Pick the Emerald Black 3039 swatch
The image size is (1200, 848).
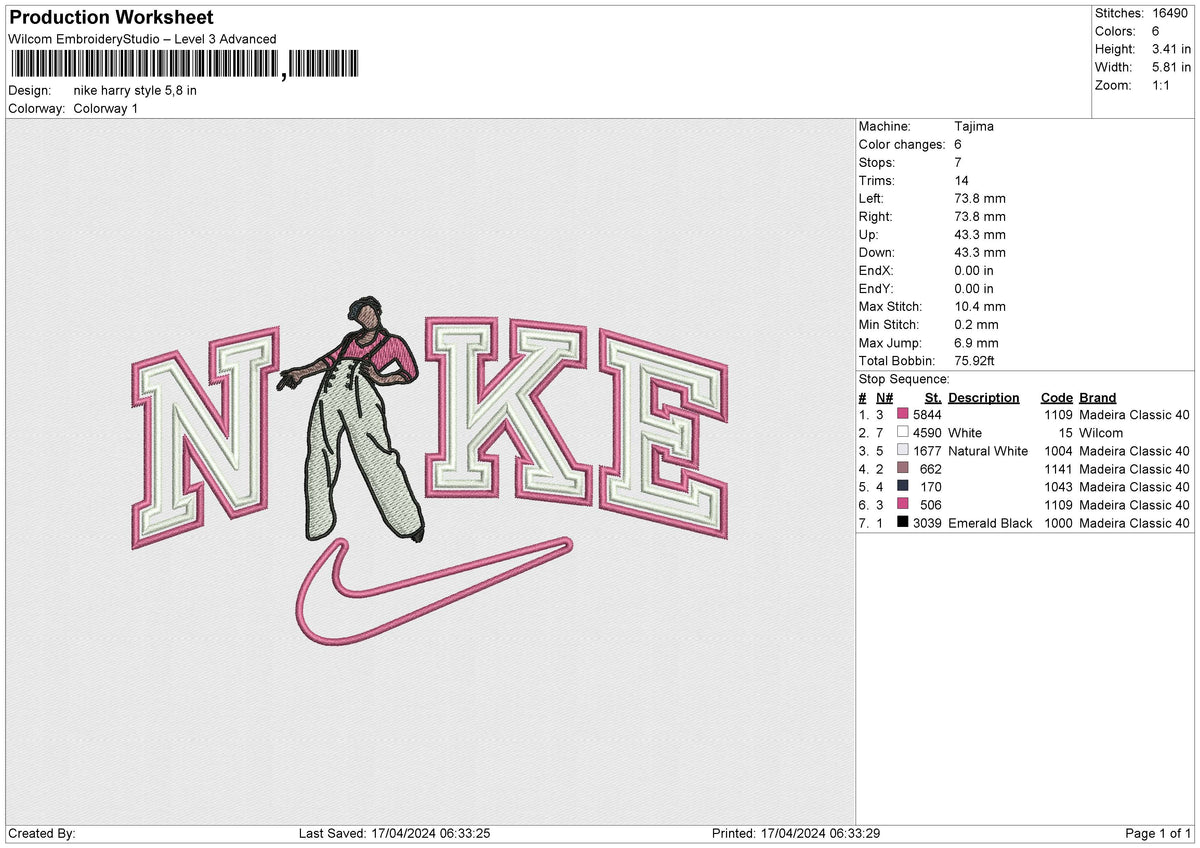coord(903,523)
